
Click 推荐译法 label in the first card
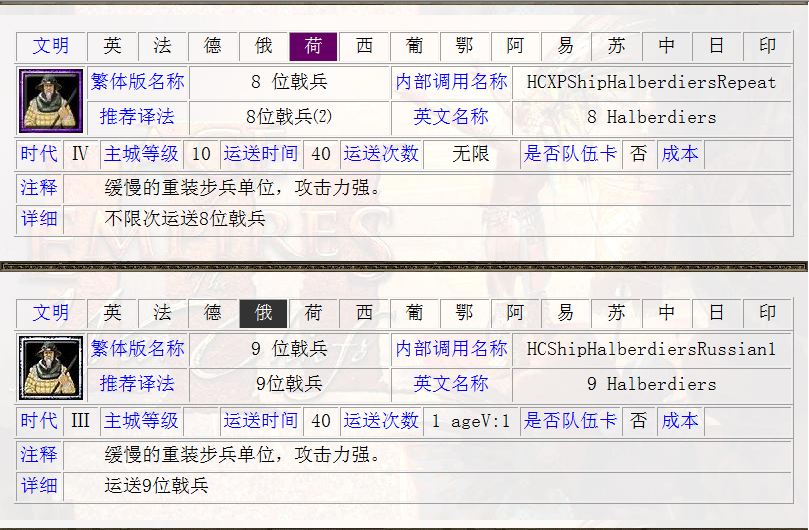point(137,117)
